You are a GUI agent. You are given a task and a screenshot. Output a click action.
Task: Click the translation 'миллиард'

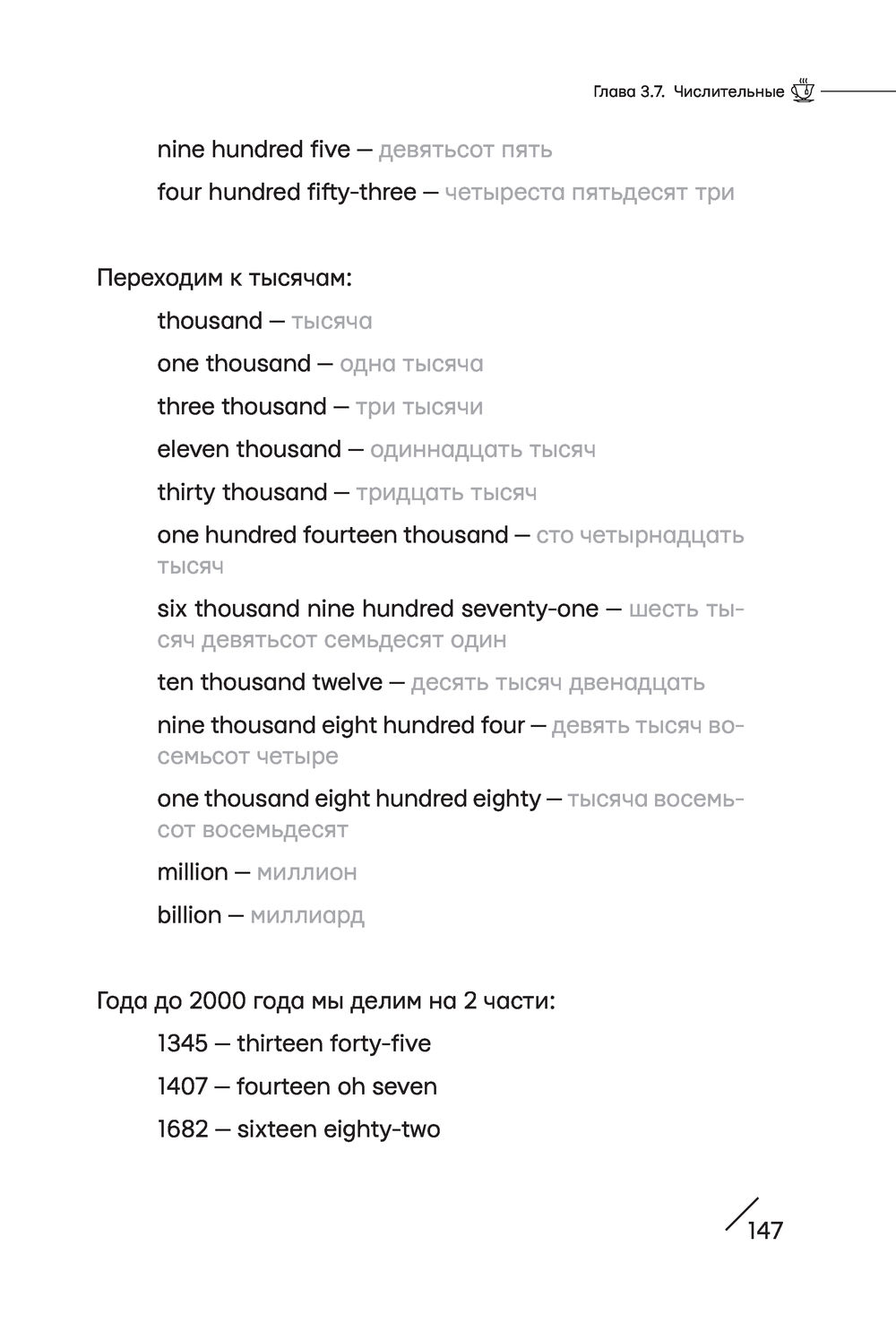tap(307, 915)
